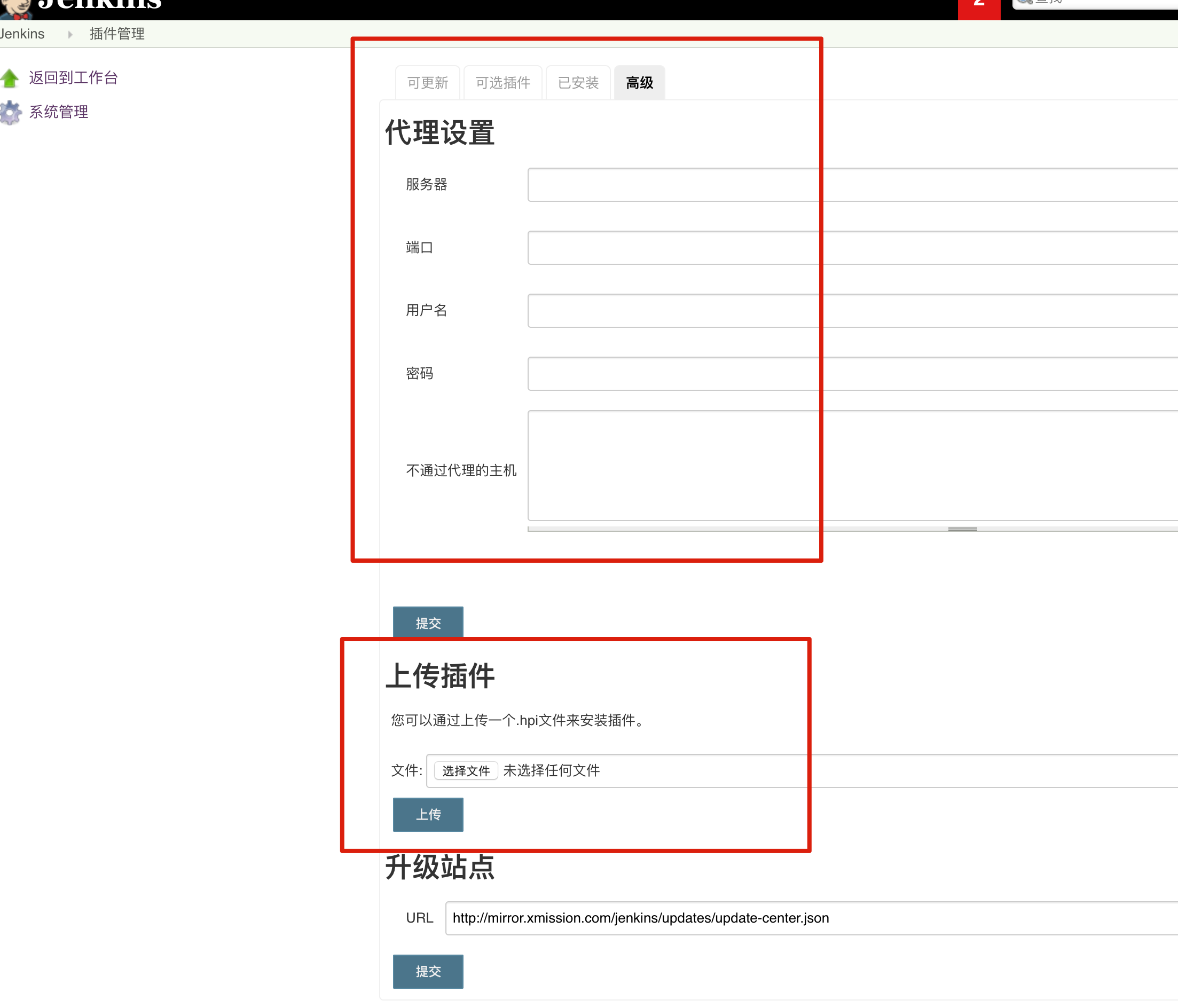The height and width of the screenshot is (1008, 1178).
Task: Switch to the 已安装 tab
Action: pyautogui.click(x=578, y=83)
